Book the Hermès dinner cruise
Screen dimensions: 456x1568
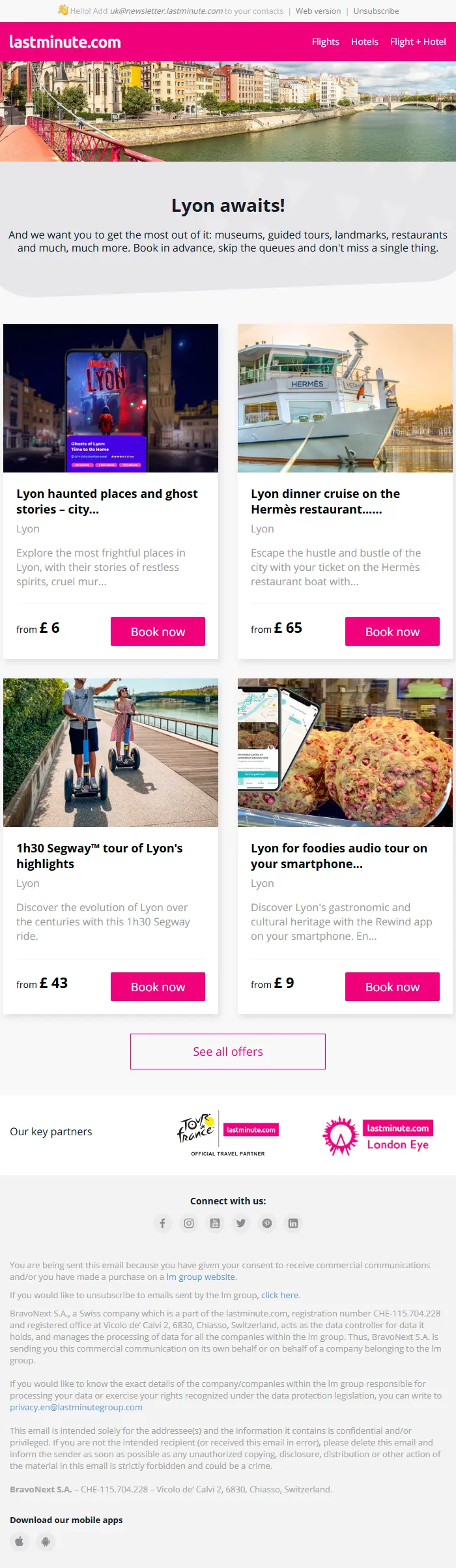[x=392, y=632]
